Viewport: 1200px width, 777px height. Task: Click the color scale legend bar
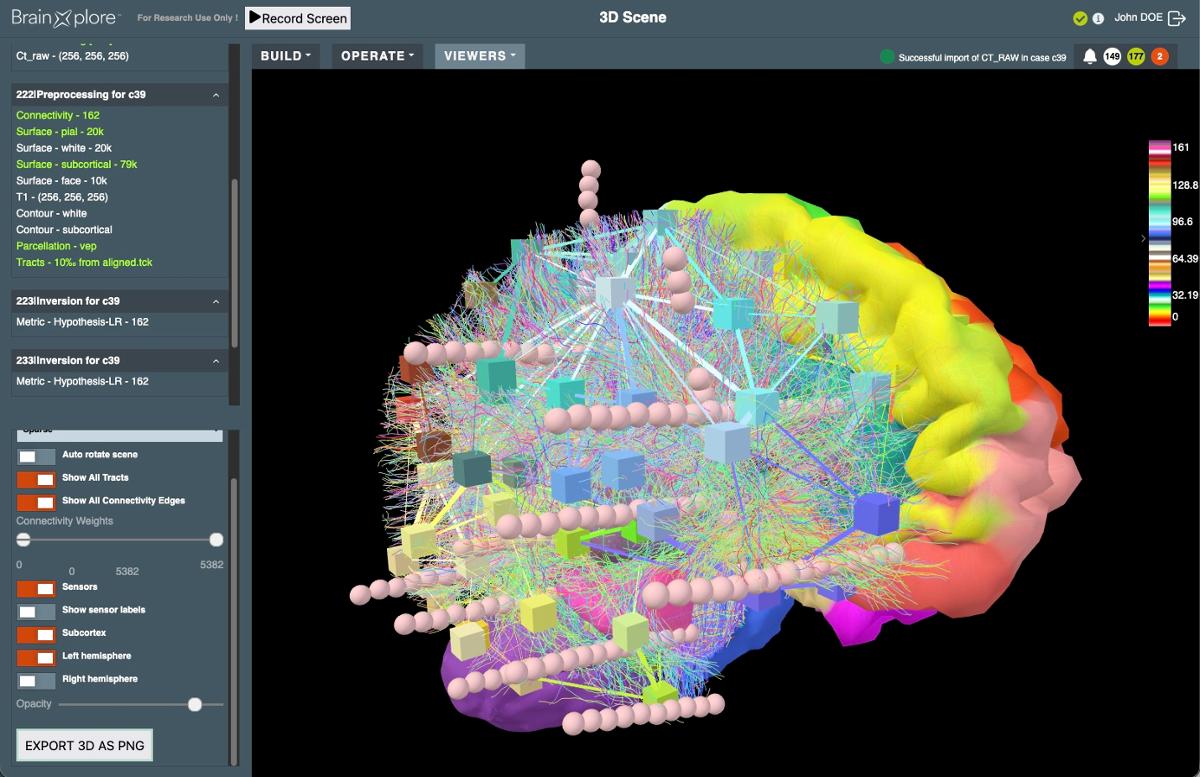[x=1159, y=233]
